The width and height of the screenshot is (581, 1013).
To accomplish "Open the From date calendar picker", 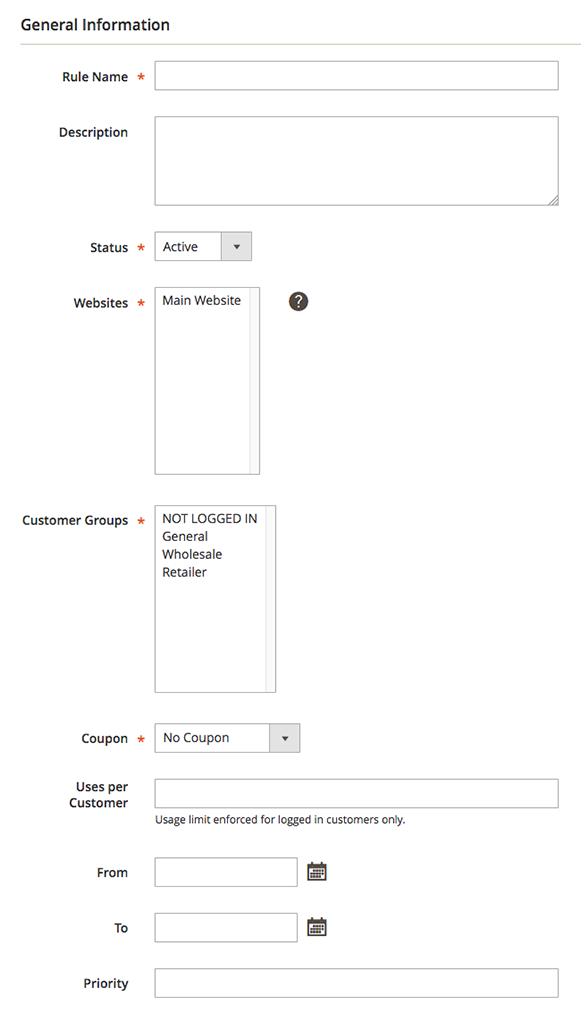I will point(317,872).
